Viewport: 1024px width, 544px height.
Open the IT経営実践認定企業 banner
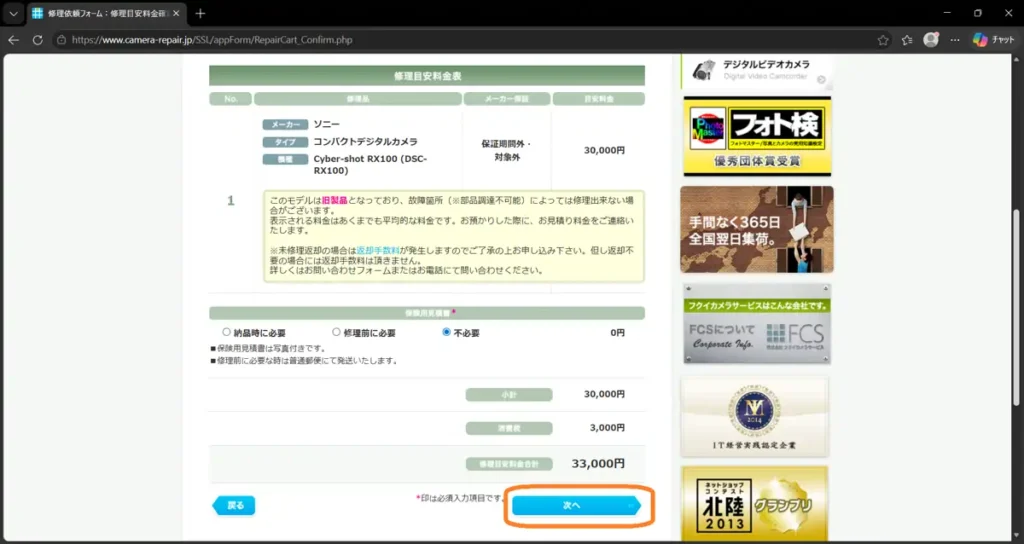(x=754, y=416)
